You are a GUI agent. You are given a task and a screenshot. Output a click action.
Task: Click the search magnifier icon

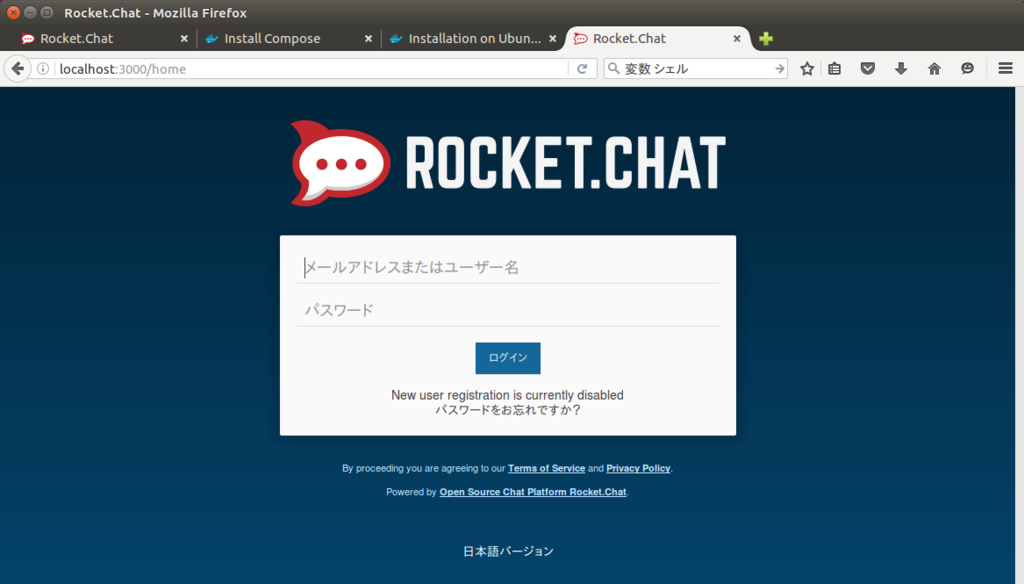[614, 68]
